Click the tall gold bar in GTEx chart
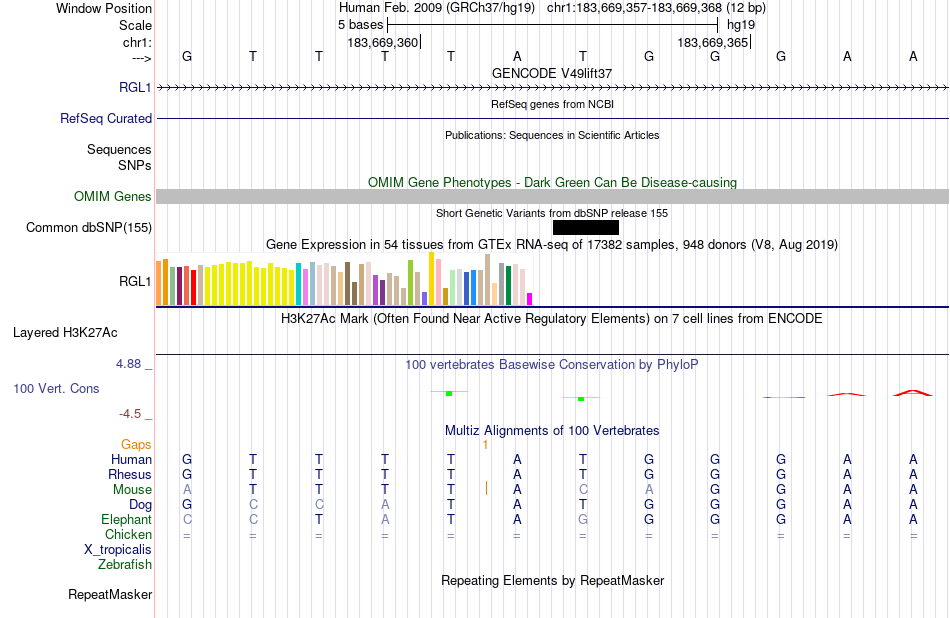 click(x=431, y=278)
